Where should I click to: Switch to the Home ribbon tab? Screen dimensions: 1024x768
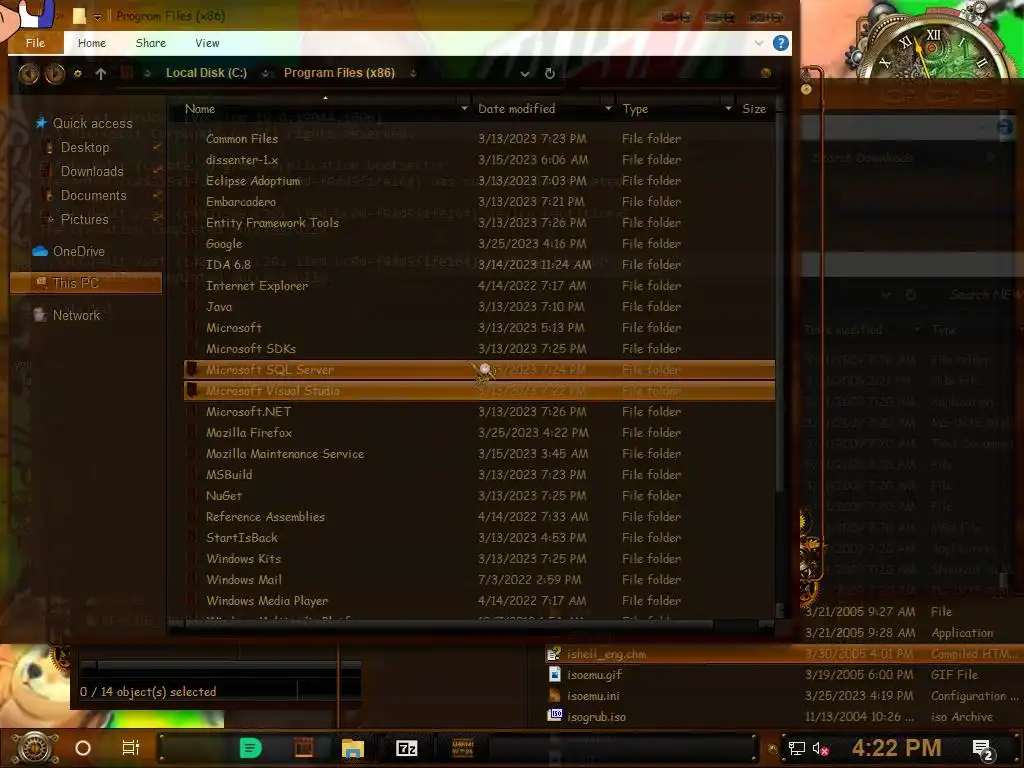point(91,43)
